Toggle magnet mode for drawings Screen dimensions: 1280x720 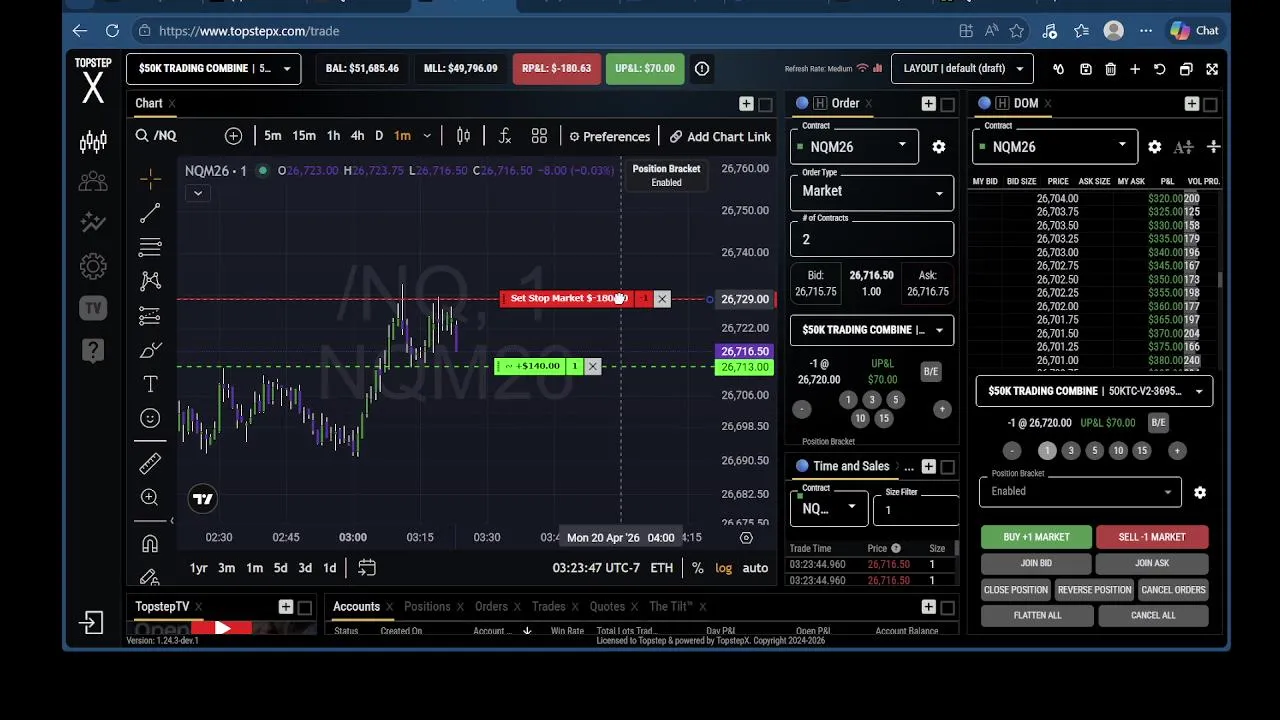150,543
